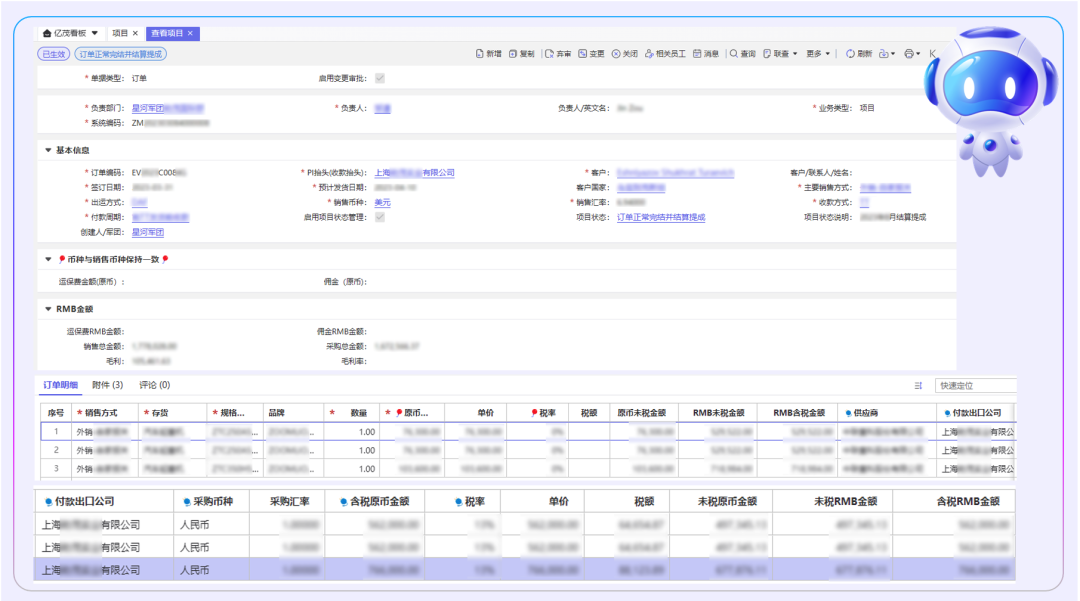
Task: Switch to the 评论 (0) tab
Action: (x=154, y=385)
